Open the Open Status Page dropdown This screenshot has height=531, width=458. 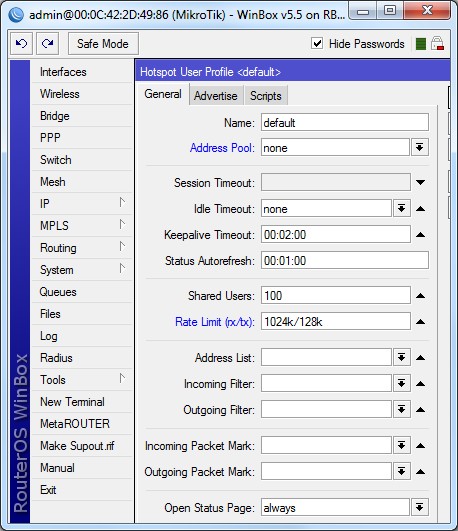tap(420, 507)
